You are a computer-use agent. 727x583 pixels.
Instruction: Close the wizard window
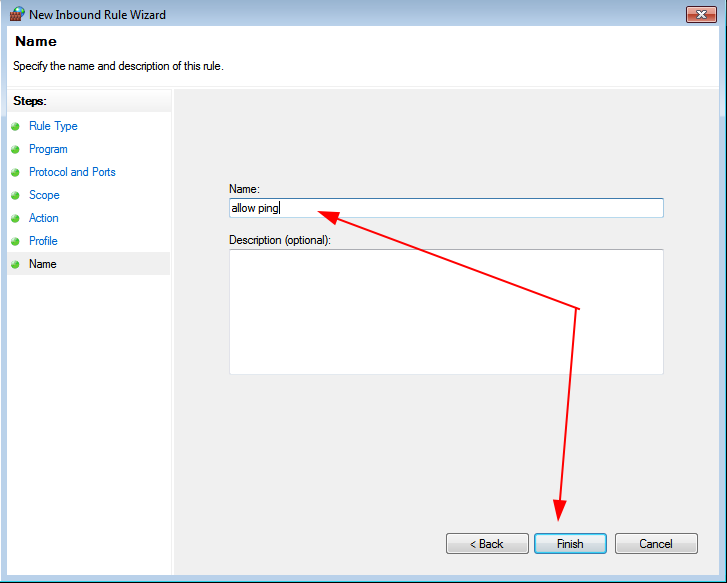pos(701,14)
